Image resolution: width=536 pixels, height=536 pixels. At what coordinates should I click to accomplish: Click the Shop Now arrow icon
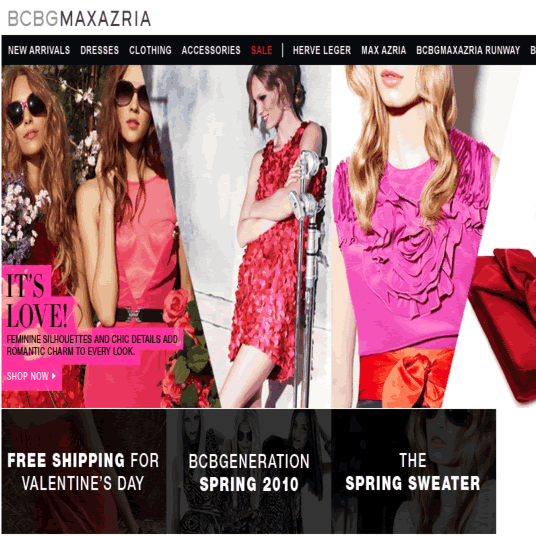click(x=54, y=376)
